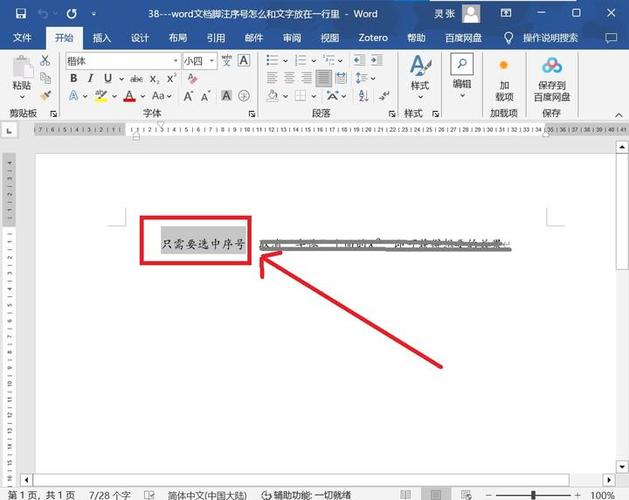
Task: Click Decrease Indent icon
Action: point(359,61)
